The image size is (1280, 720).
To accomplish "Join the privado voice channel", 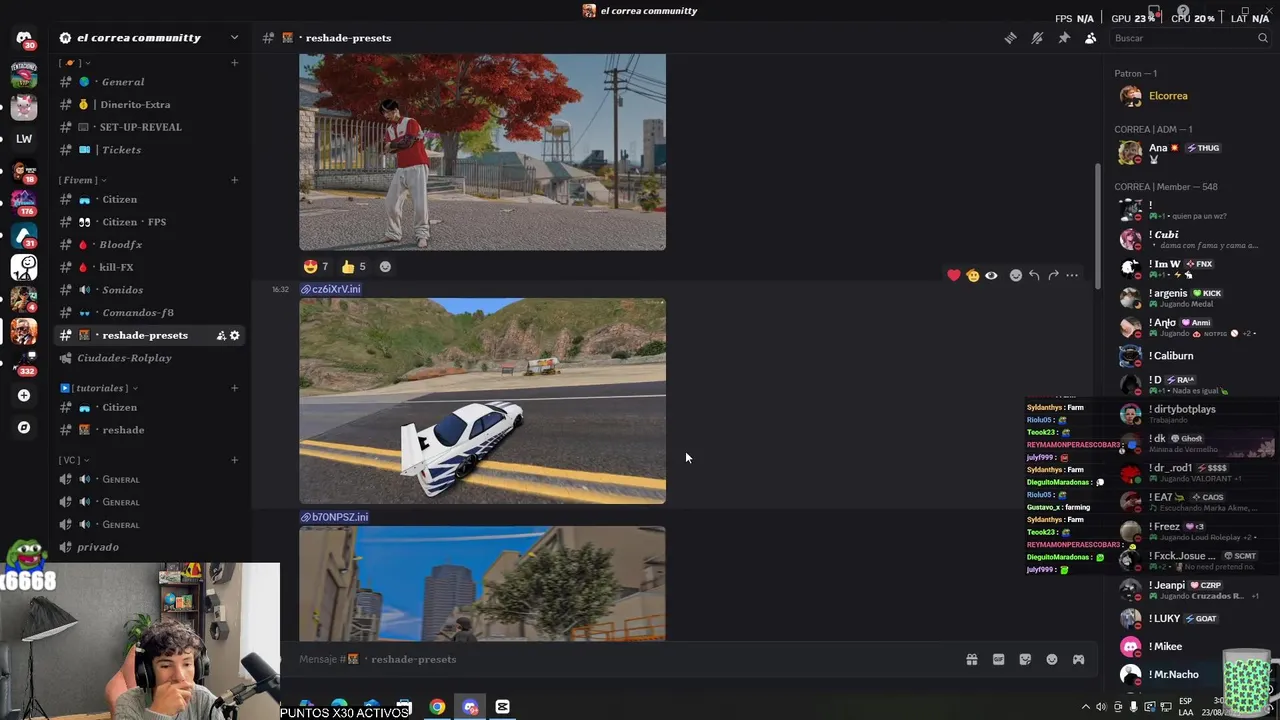I will (150, 547).
